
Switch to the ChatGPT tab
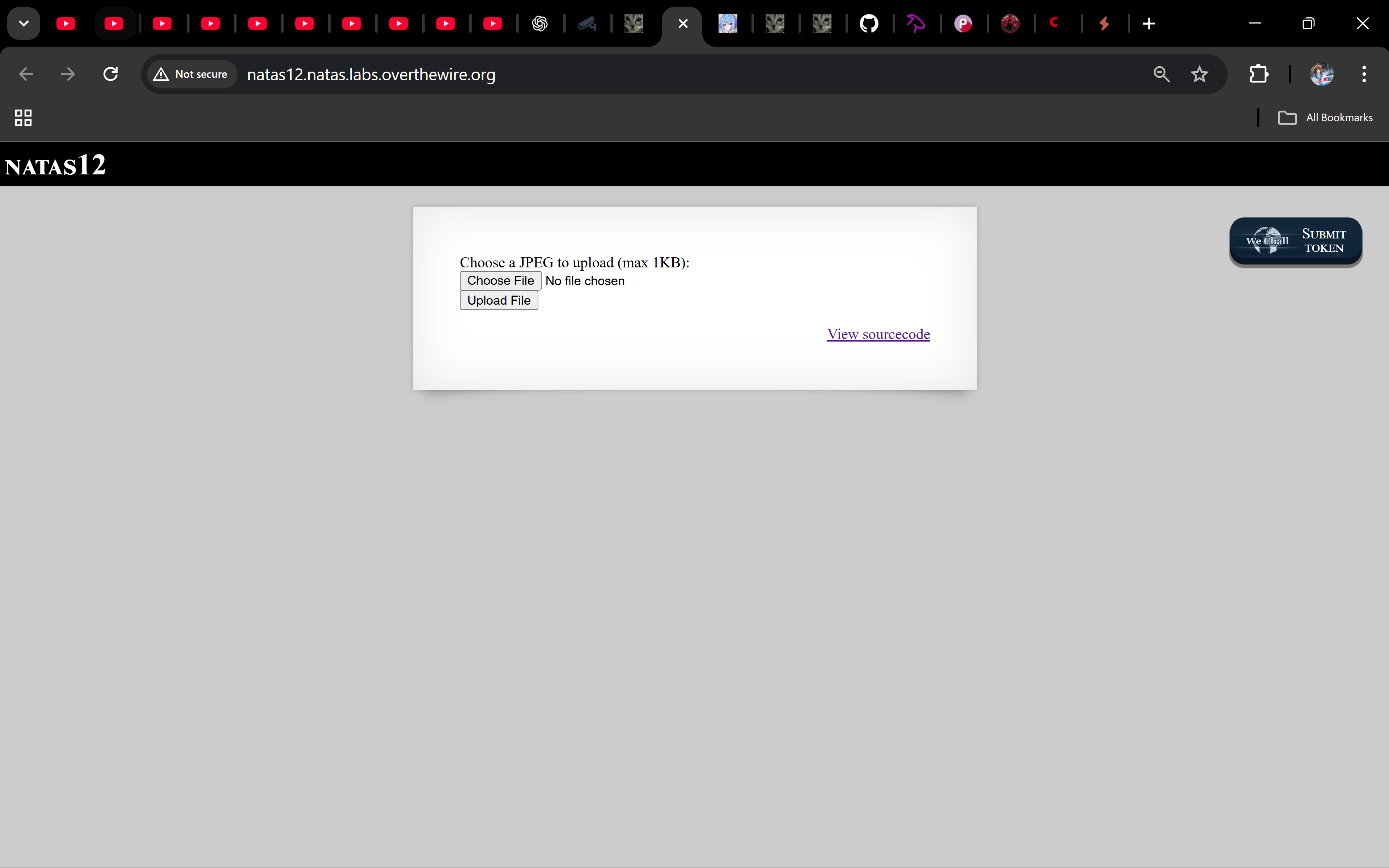(x=539, y=24)
